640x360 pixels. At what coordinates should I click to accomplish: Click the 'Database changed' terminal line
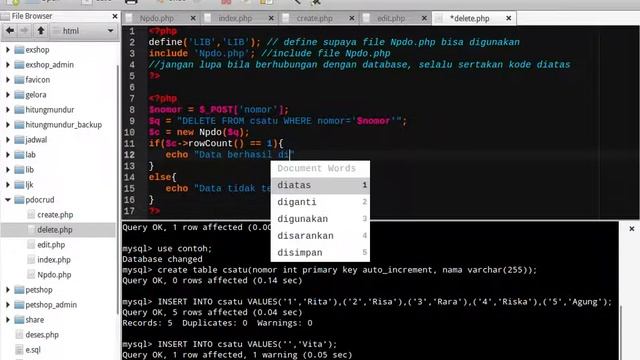click(162, 259)
